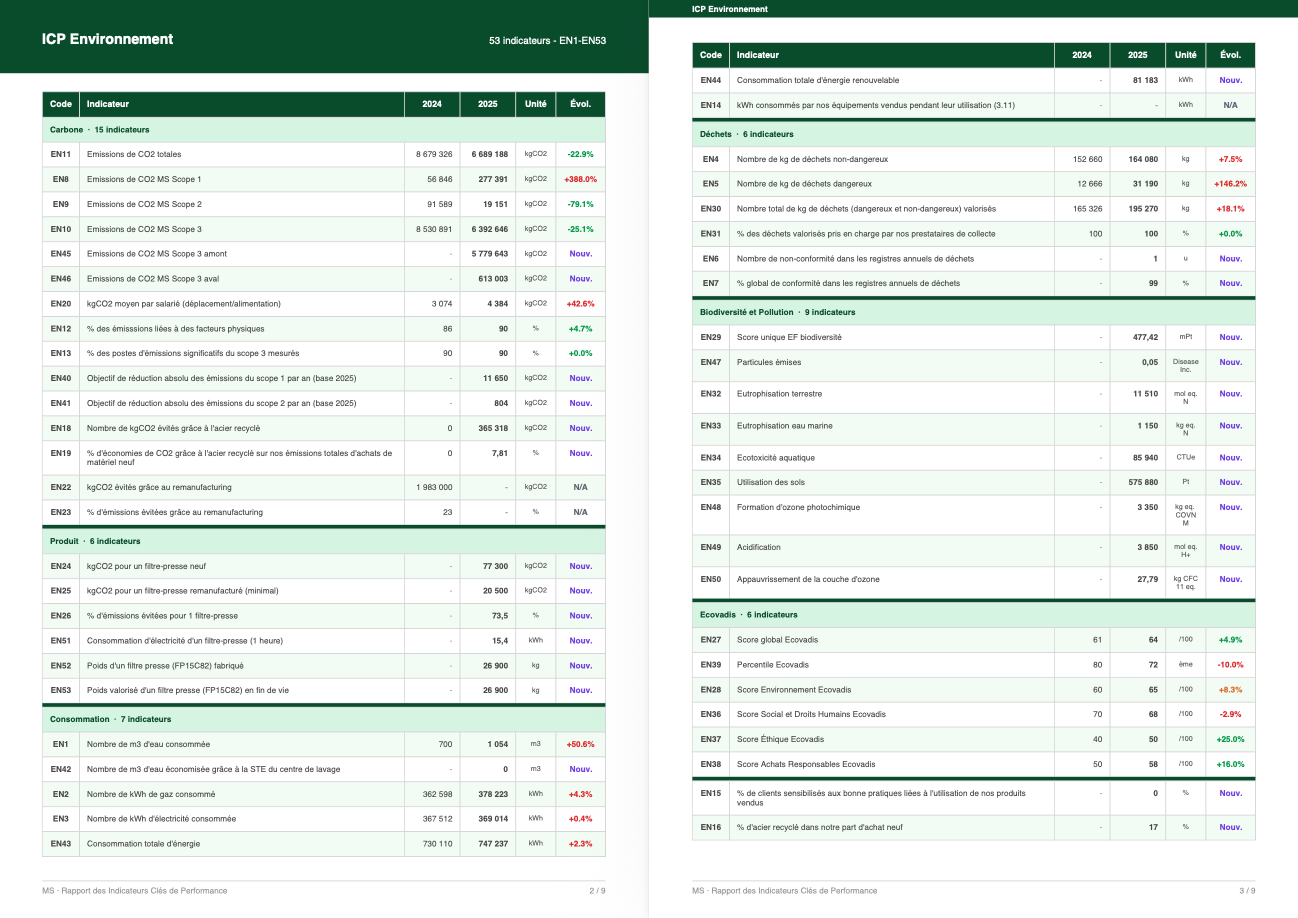The image size is (1298, 918).
Task: Select the value '85 940'
Action: (1146, 458)
